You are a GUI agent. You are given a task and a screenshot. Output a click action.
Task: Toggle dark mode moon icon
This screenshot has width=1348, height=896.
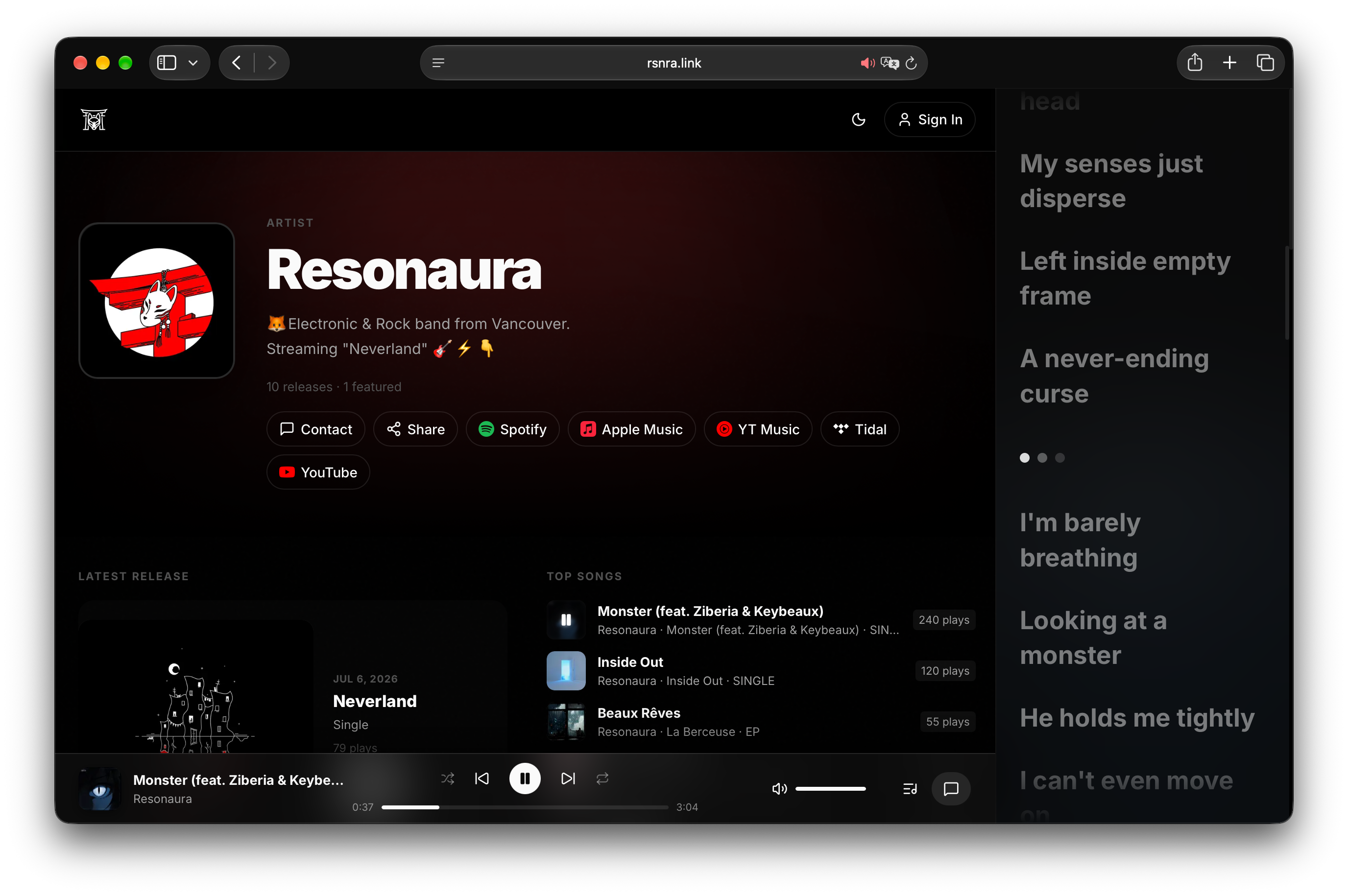tap(858, 119)
